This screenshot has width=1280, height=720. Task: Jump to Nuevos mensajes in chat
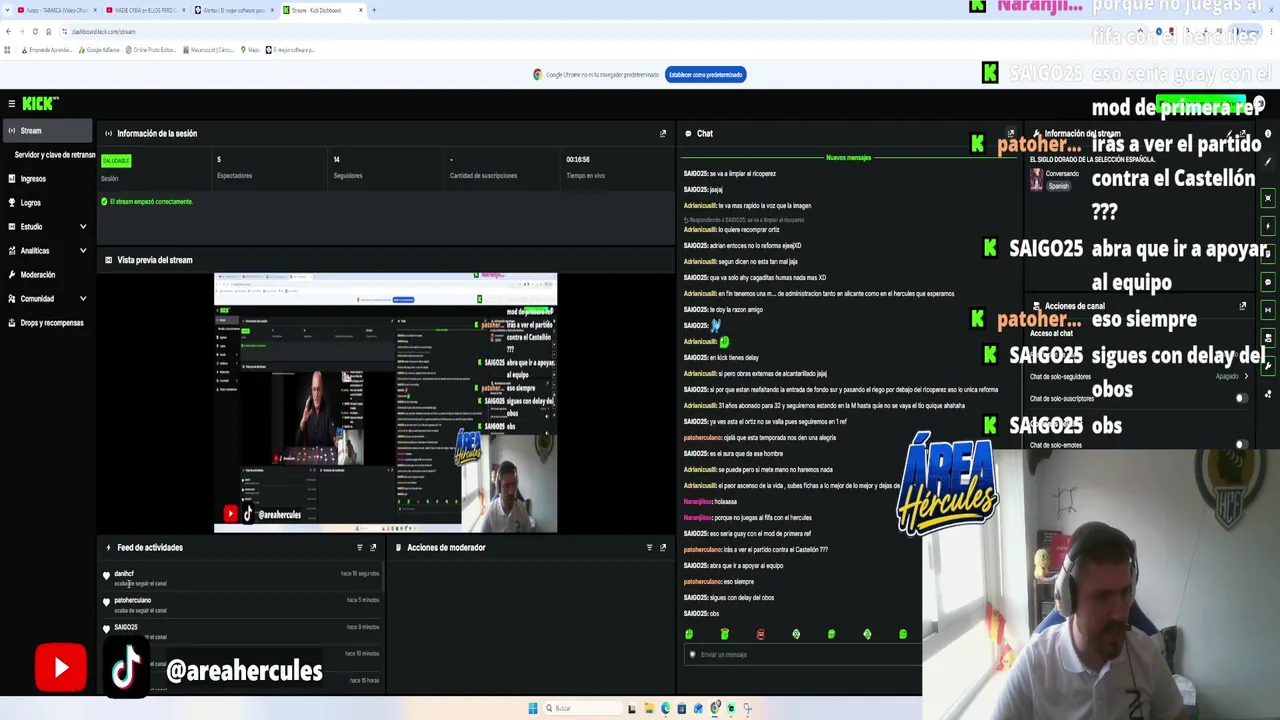click(848, 158)
